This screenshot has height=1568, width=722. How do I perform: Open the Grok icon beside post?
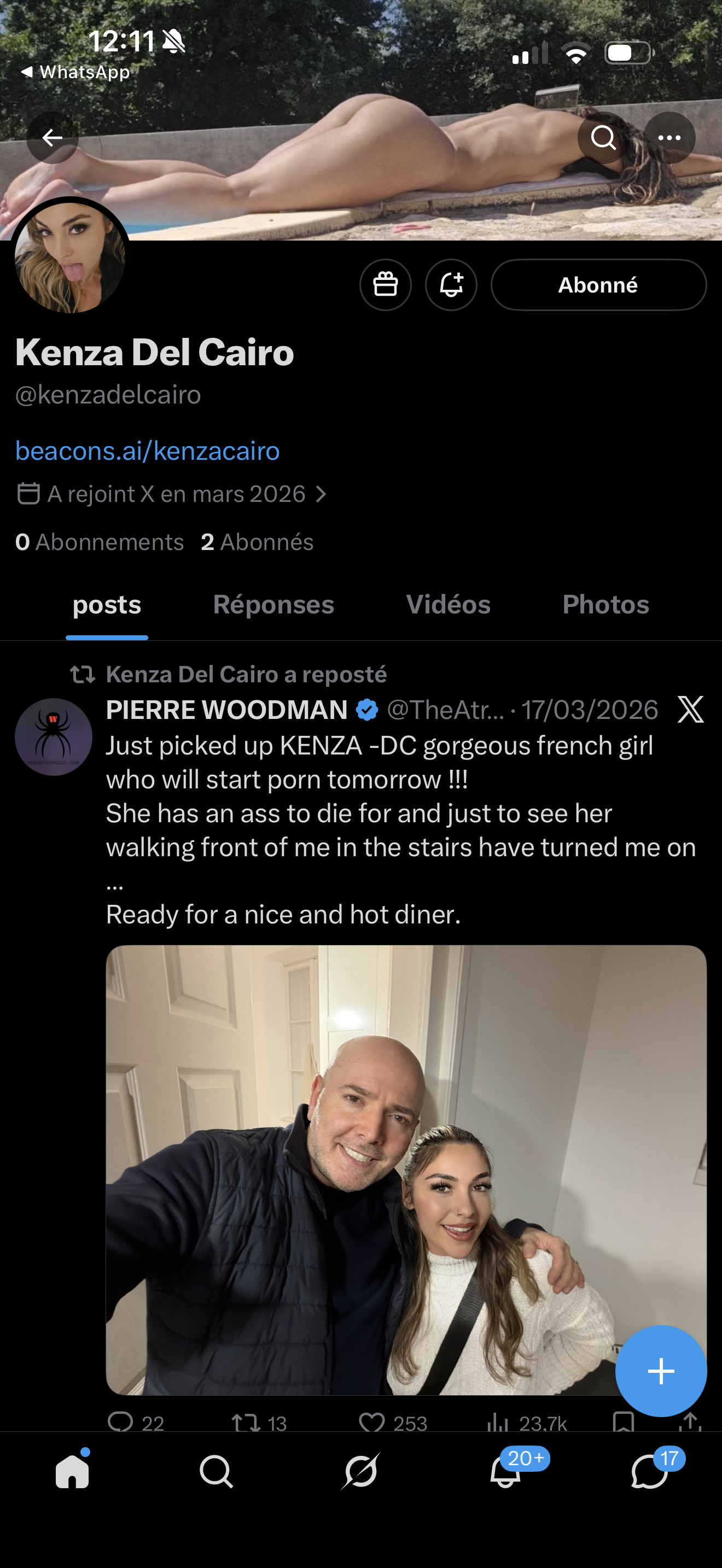pos(690,710)
